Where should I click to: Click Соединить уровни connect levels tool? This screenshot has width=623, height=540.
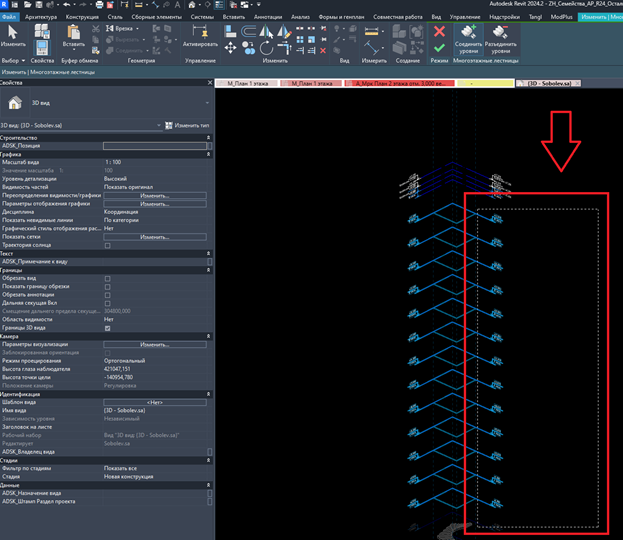coord(468,39)
